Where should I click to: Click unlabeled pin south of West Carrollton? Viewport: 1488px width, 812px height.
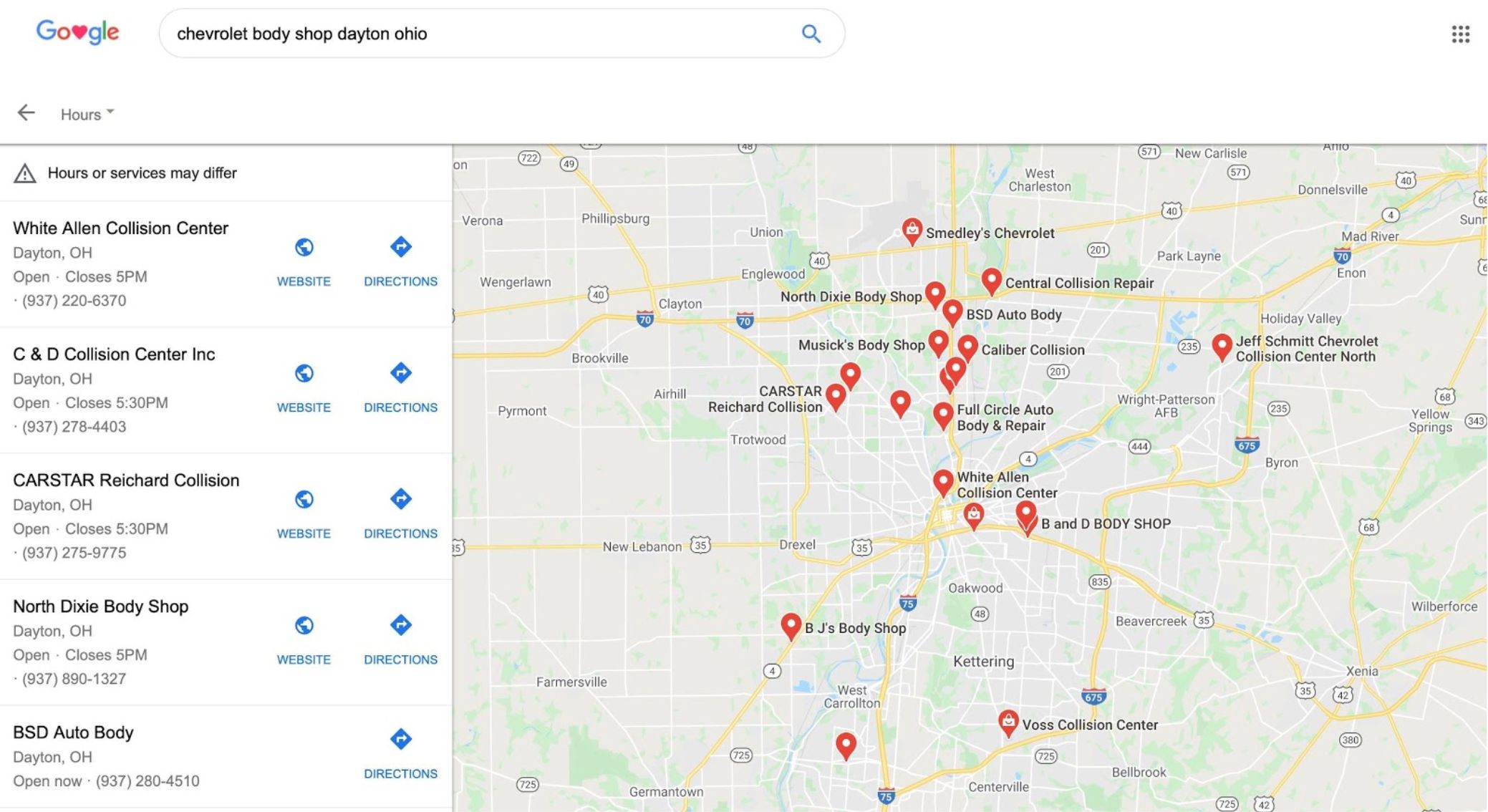(846, 745)
